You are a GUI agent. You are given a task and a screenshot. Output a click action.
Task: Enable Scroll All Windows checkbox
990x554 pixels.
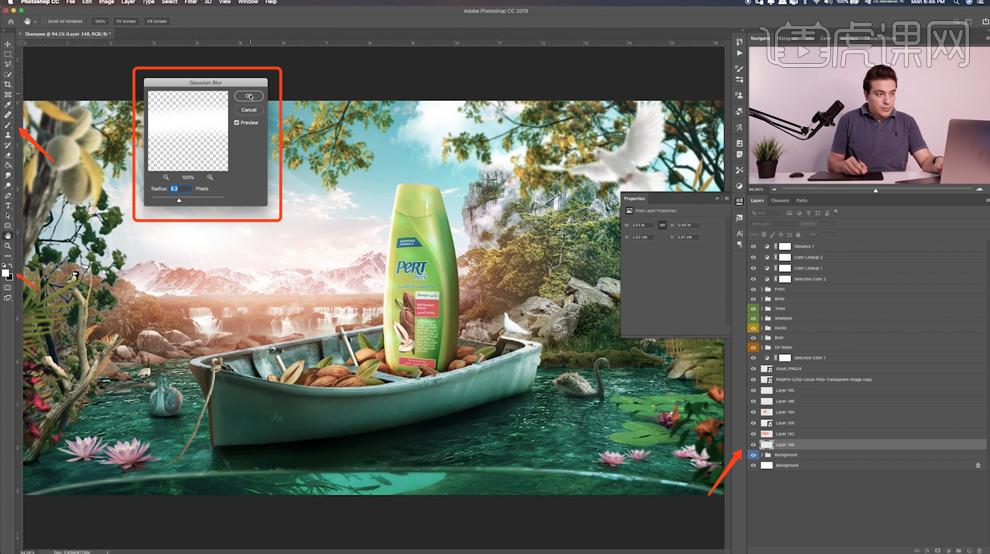[x=45, y=21]
